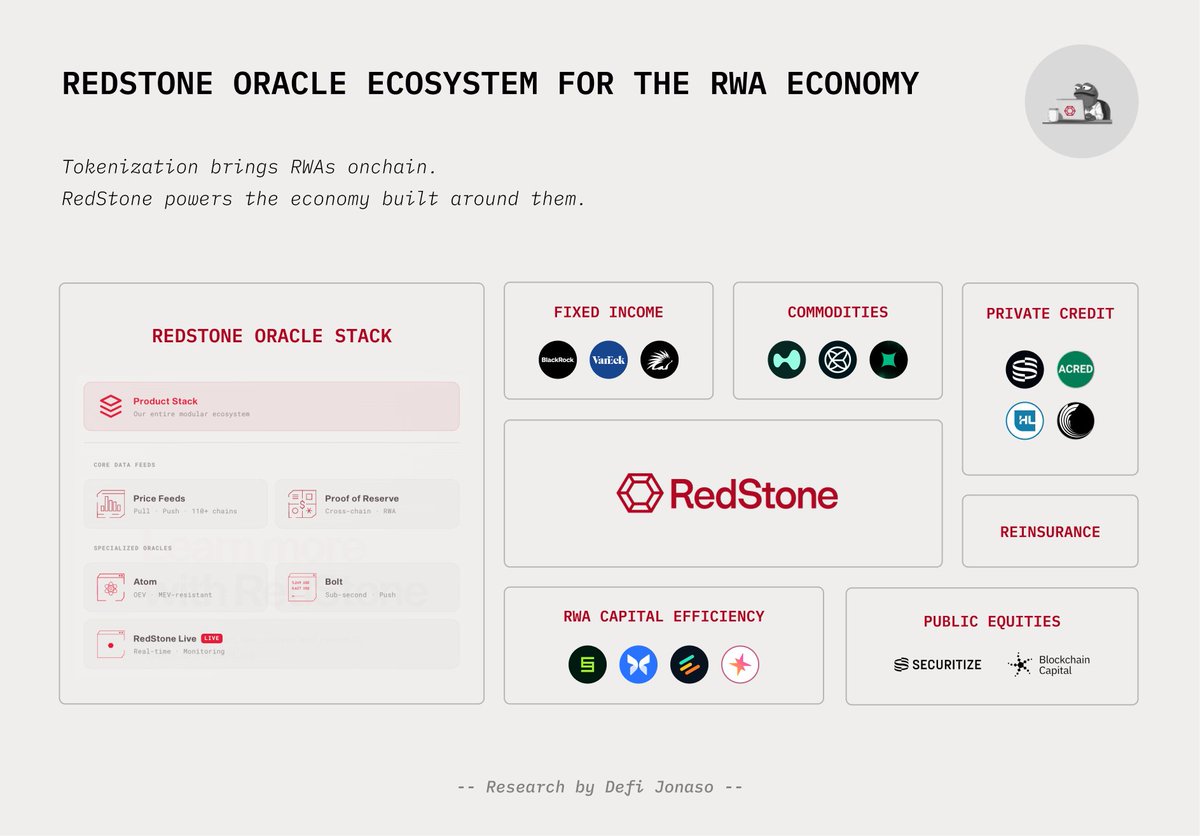The width and height of the screenshot is (1200, 836).
Task: Click 'RedStone powers the economy built around them.'
Action: (x=324, y=198)
